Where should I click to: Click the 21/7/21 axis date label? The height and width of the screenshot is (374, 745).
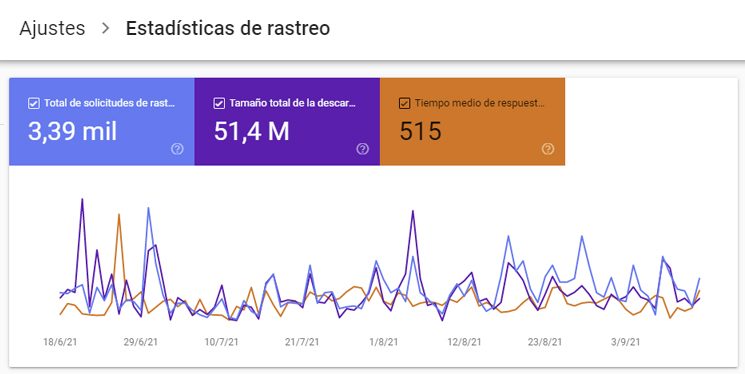302,342
